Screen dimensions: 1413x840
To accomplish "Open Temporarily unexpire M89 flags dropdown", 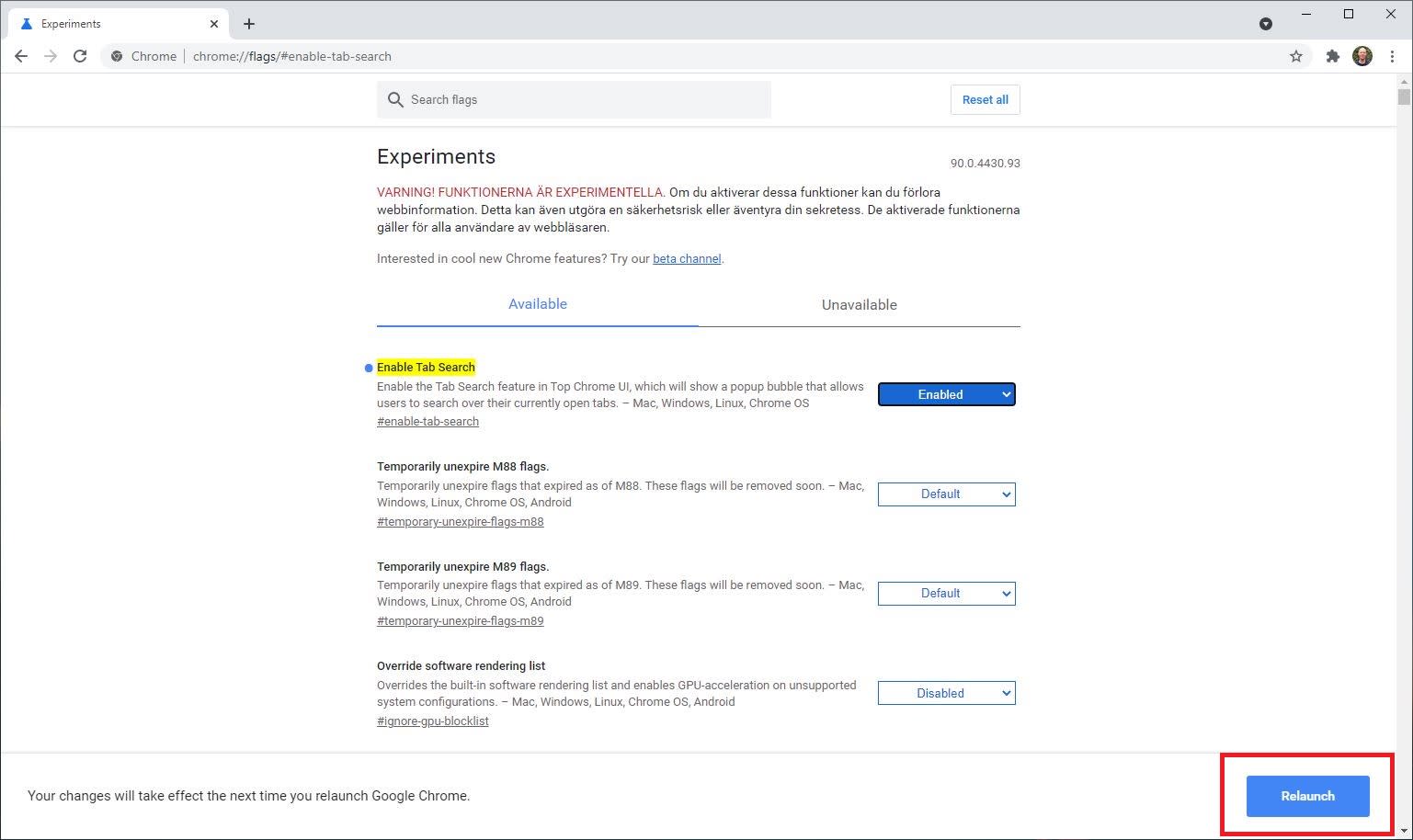I will coord(947,593).
